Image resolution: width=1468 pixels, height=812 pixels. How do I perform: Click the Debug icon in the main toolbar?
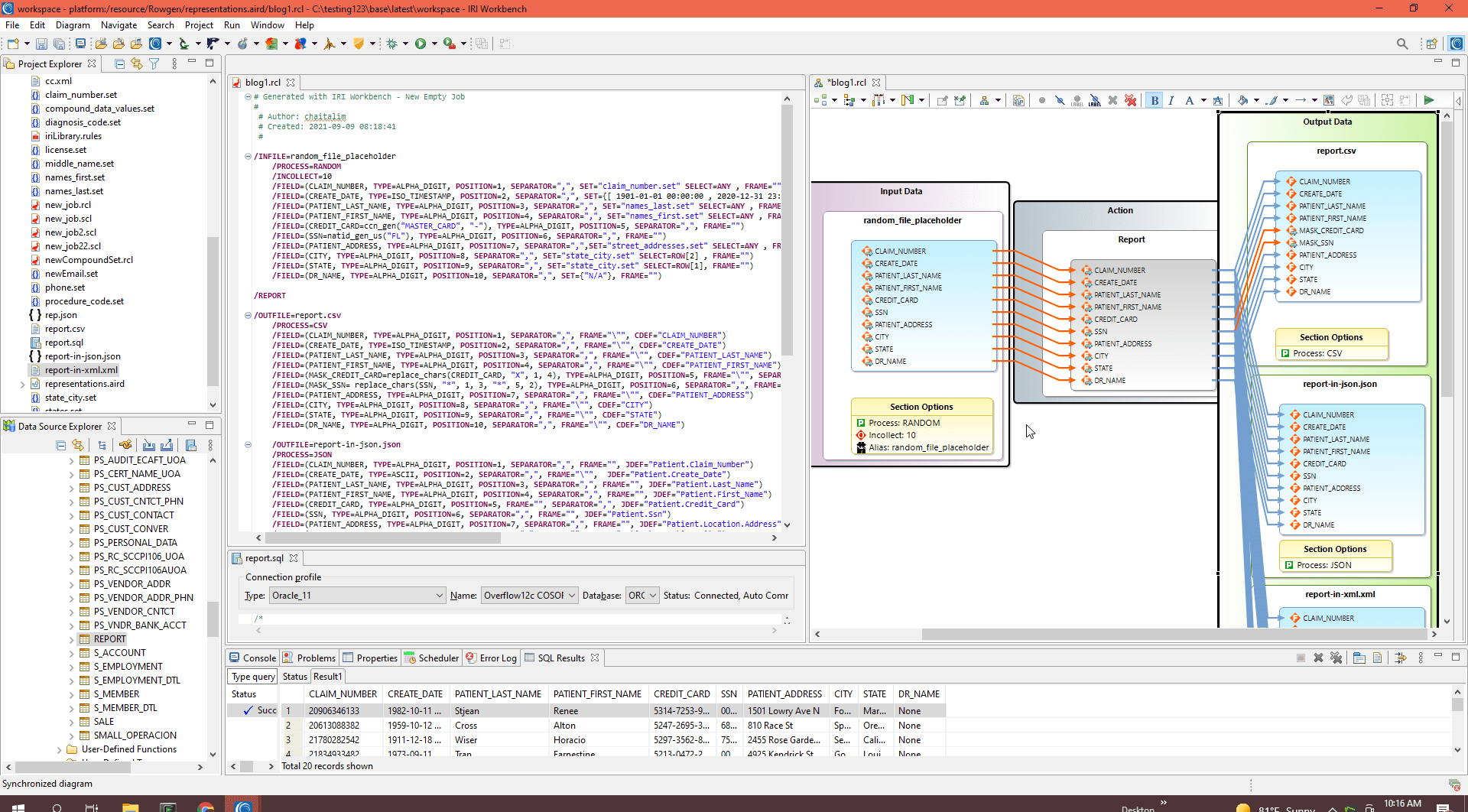tap(391, 44)
